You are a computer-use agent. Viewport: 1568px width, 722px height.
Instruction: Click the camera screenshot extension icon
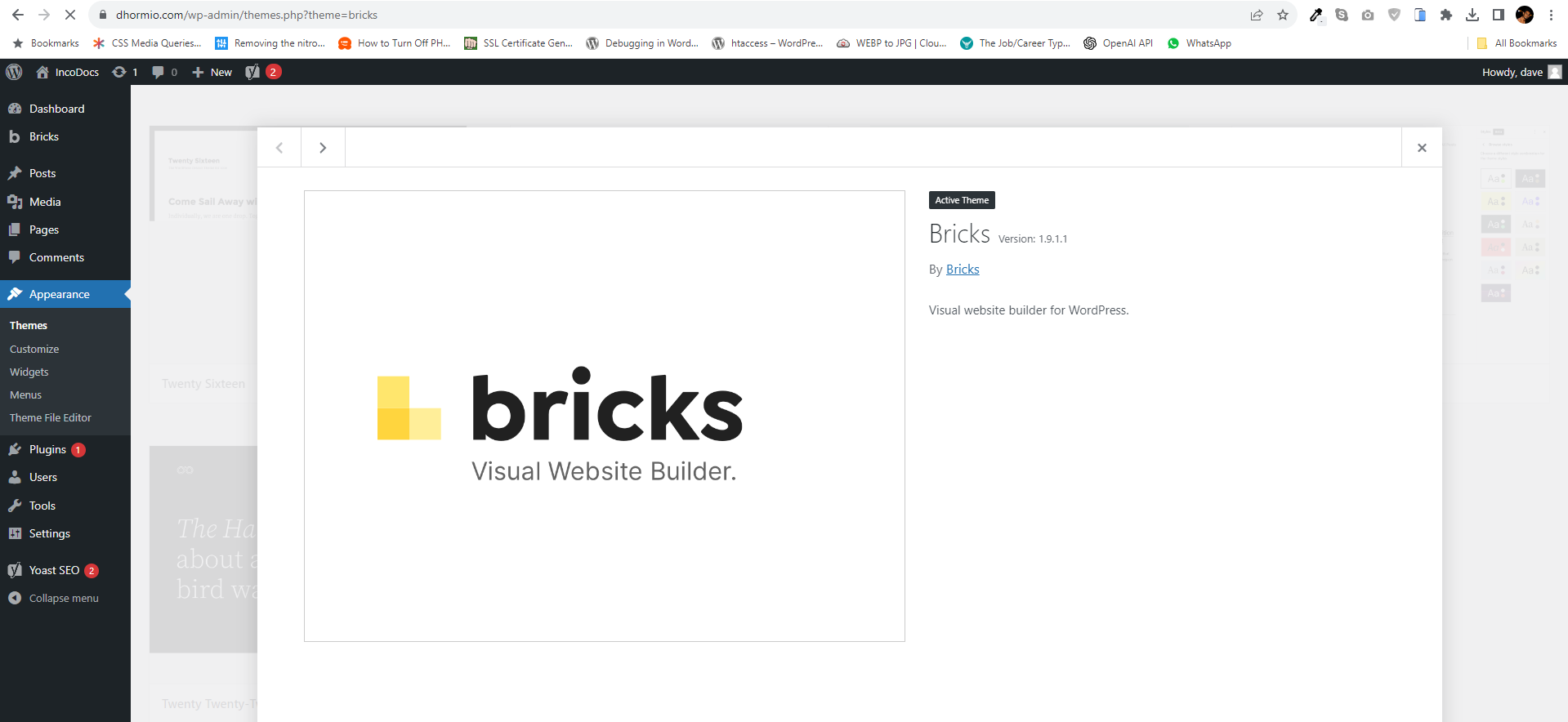(1368, 15)
